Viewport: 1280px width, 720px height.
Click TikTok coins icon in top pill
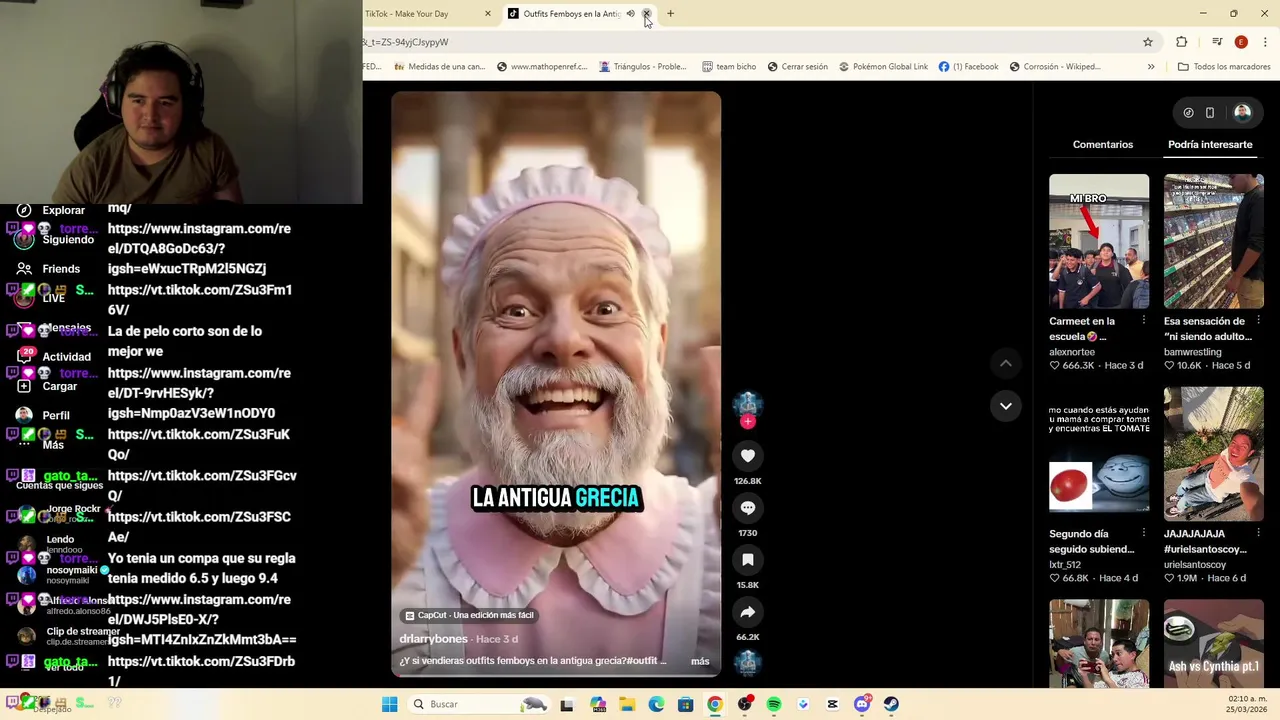(1188, 113)
